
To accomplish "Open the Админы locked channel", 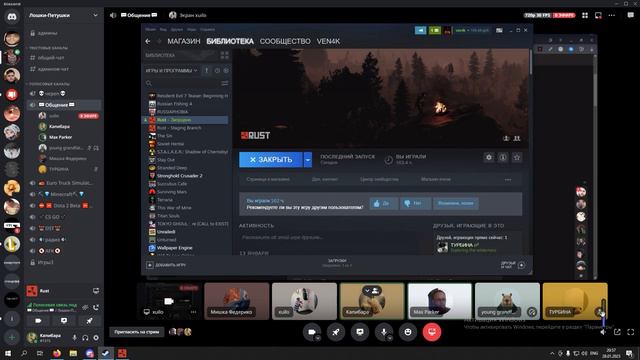I will pyautogui.click(x=63, y=33).
